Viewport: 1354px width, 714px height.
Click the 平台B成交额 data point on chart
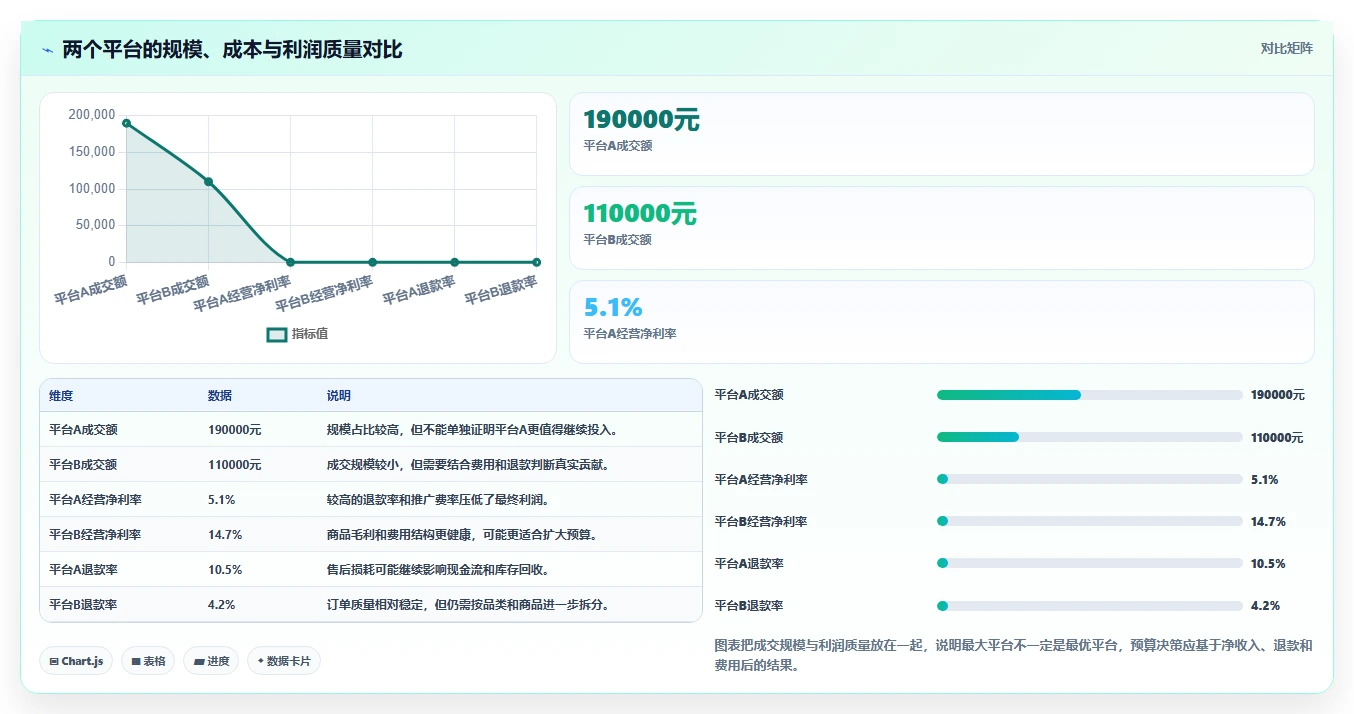(208, 182)
